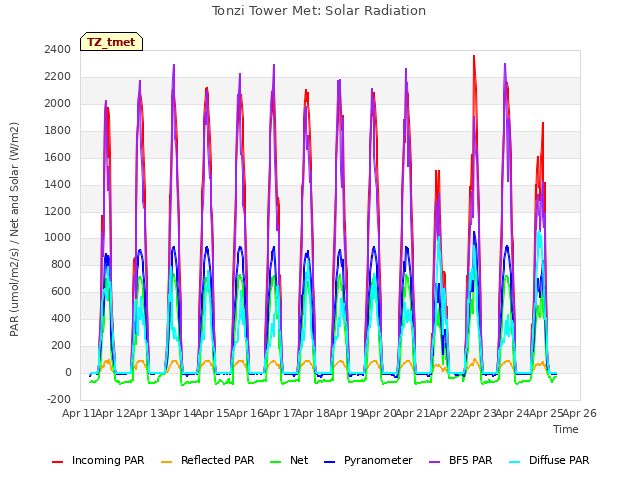The image size is (640, 480).
Task: Click the Apr 20 x-axis date label
Action: coord(380,414)
